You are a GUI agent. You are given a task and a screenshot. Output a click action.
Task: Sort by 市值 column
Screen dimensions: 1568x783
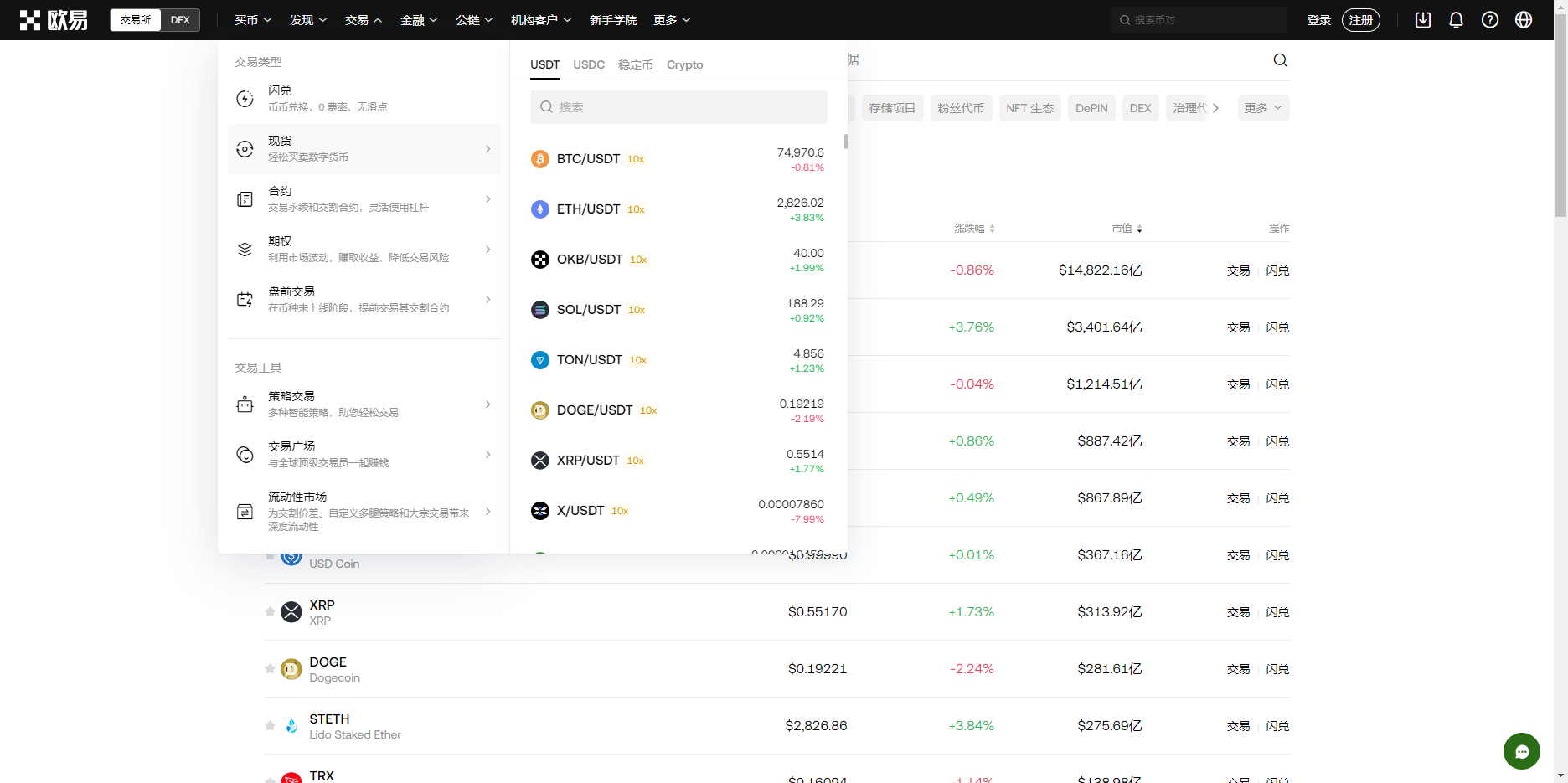click(x=1127, y=229)
